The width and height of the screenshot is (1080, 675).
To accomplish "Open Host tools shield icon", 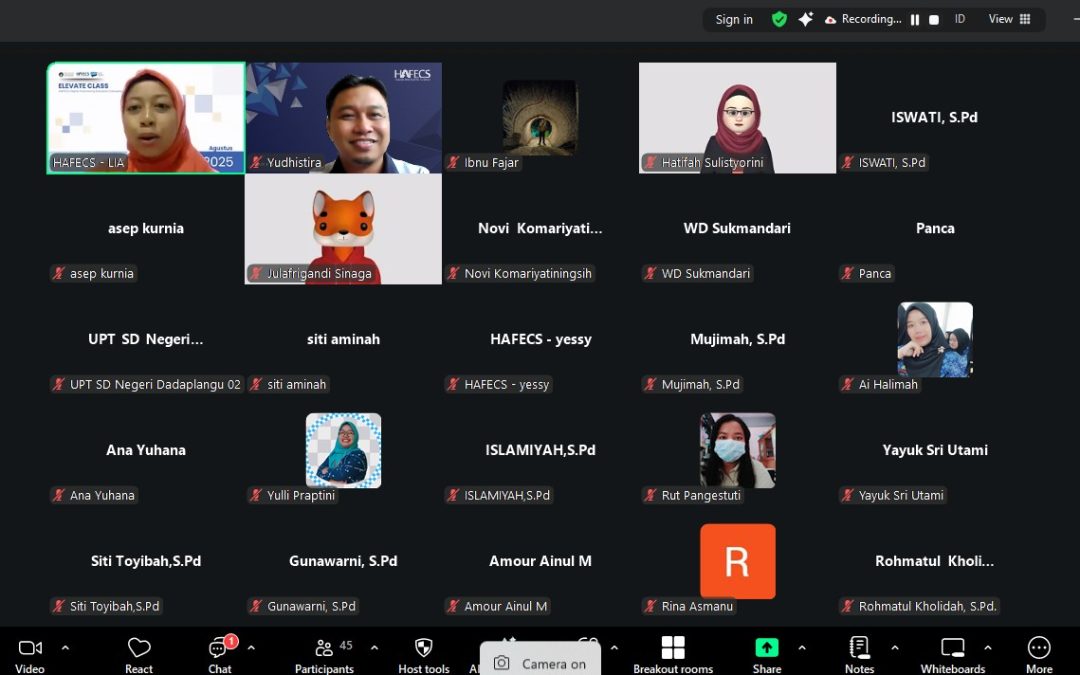I will point(423,648).
